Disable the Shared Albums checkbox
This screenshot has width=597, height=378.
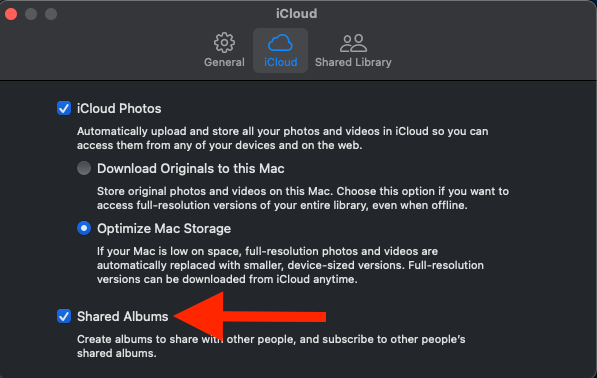pos(64,316)
